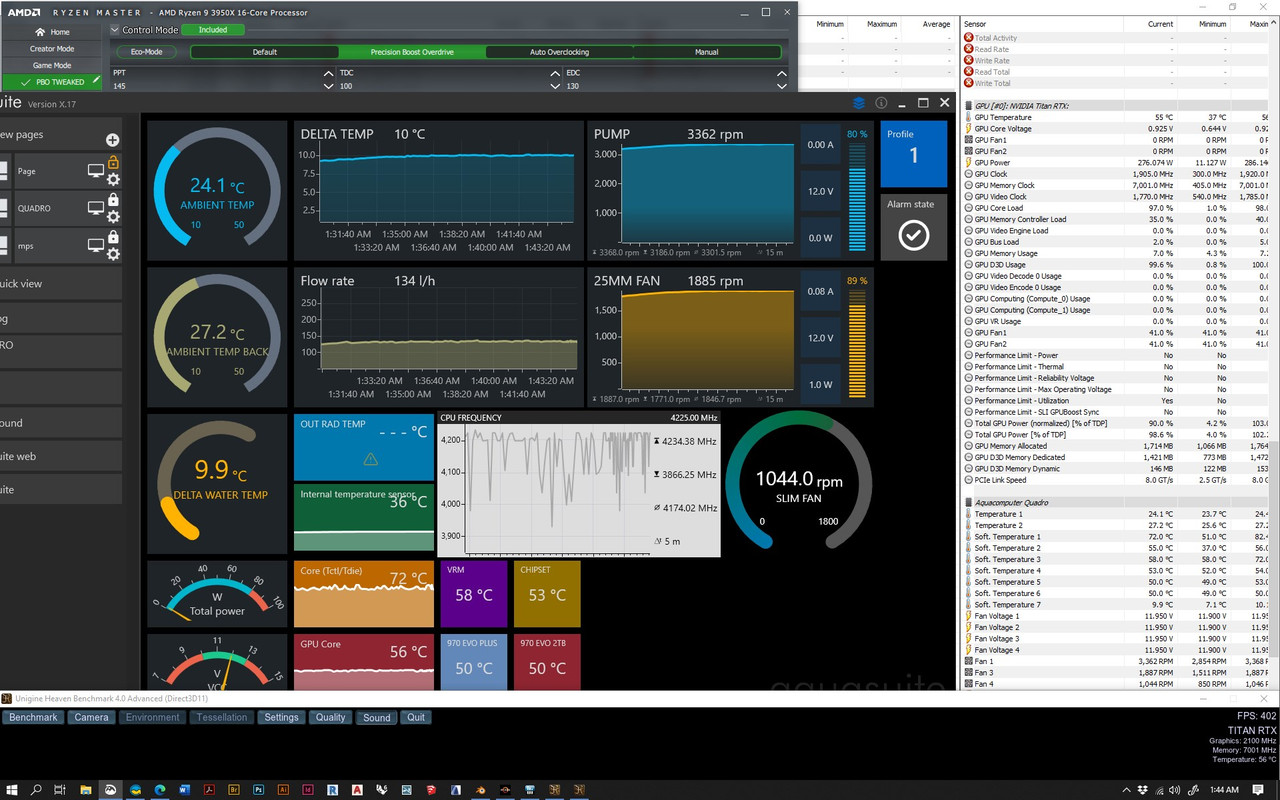Click Write Rate red error icon in HWiNFO
Image resolution: width=1280 pixels, height=800 pixels.
pos(969,61)
